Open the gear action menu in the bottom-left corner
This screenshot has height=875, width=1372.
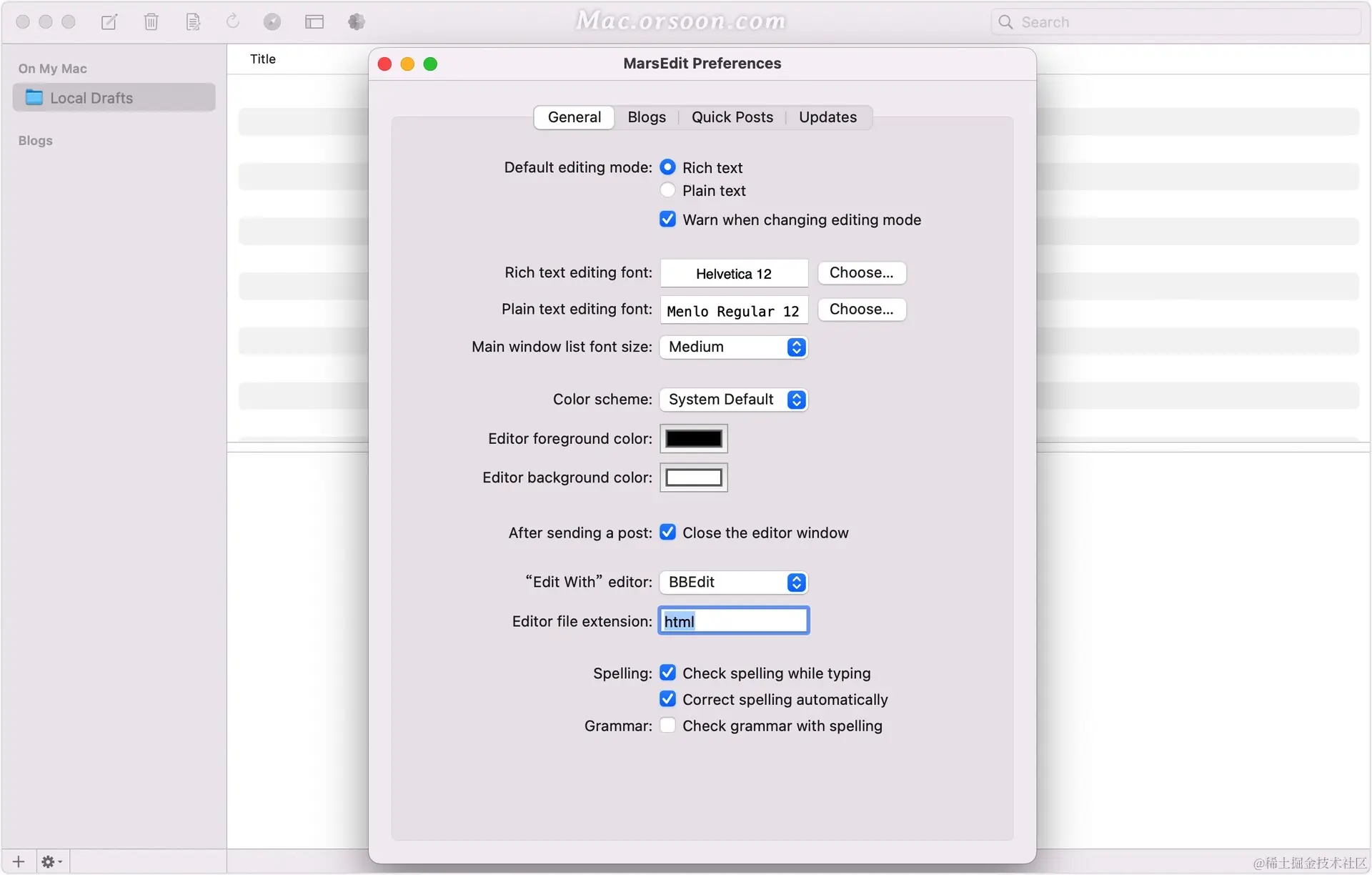coord(51,861)
